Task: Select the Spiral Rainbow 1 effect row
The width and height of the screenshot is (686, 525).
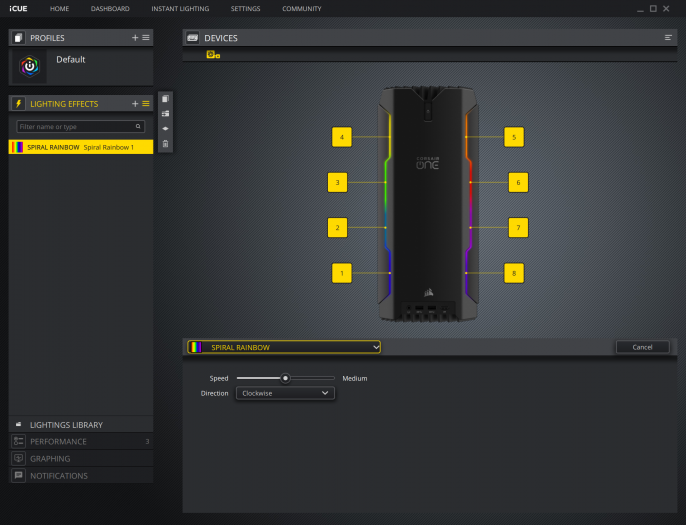Action: coord(81,147)
